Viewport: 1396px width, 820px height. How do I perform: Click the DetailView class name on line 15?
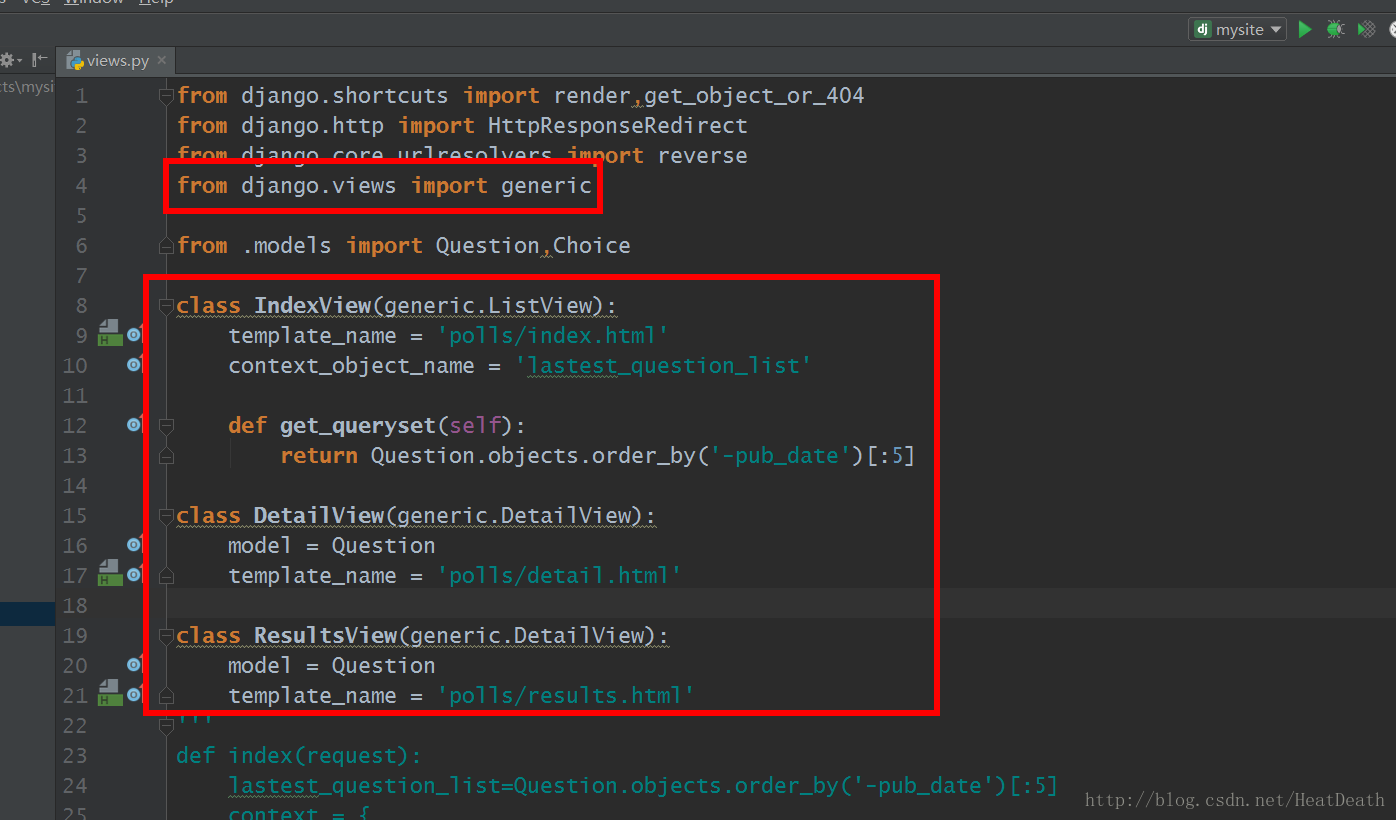pyautogui.click(x=319, y=516)
